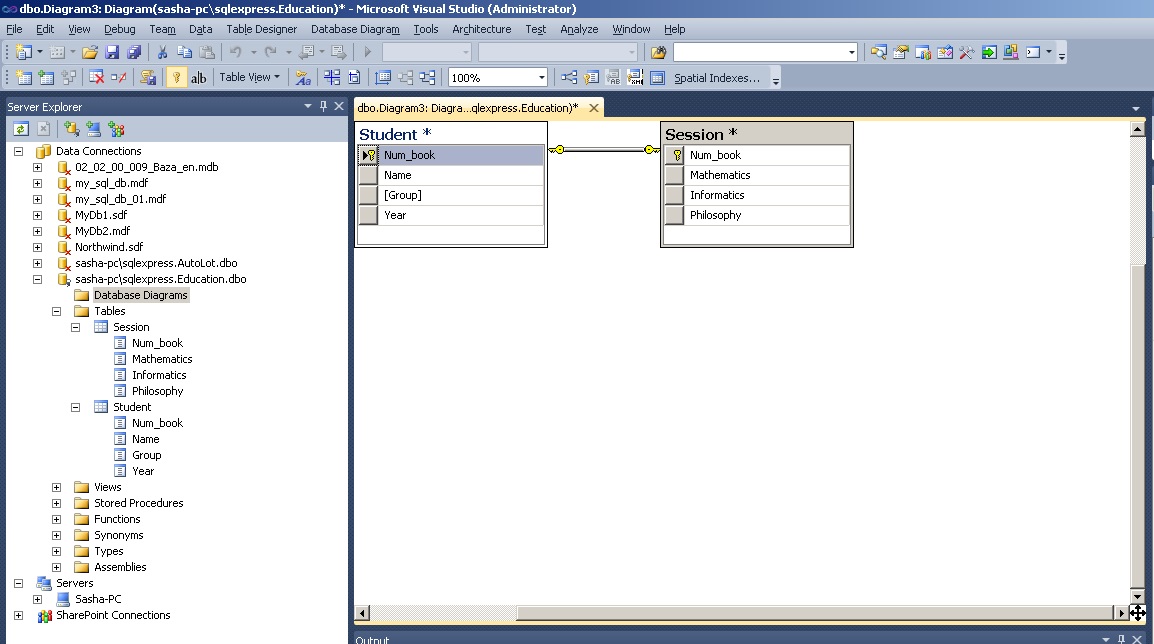This screenshot has height=644, width=1154.
Task: Click the Manage Check Constraints icon
Action: tap(657, 77)
